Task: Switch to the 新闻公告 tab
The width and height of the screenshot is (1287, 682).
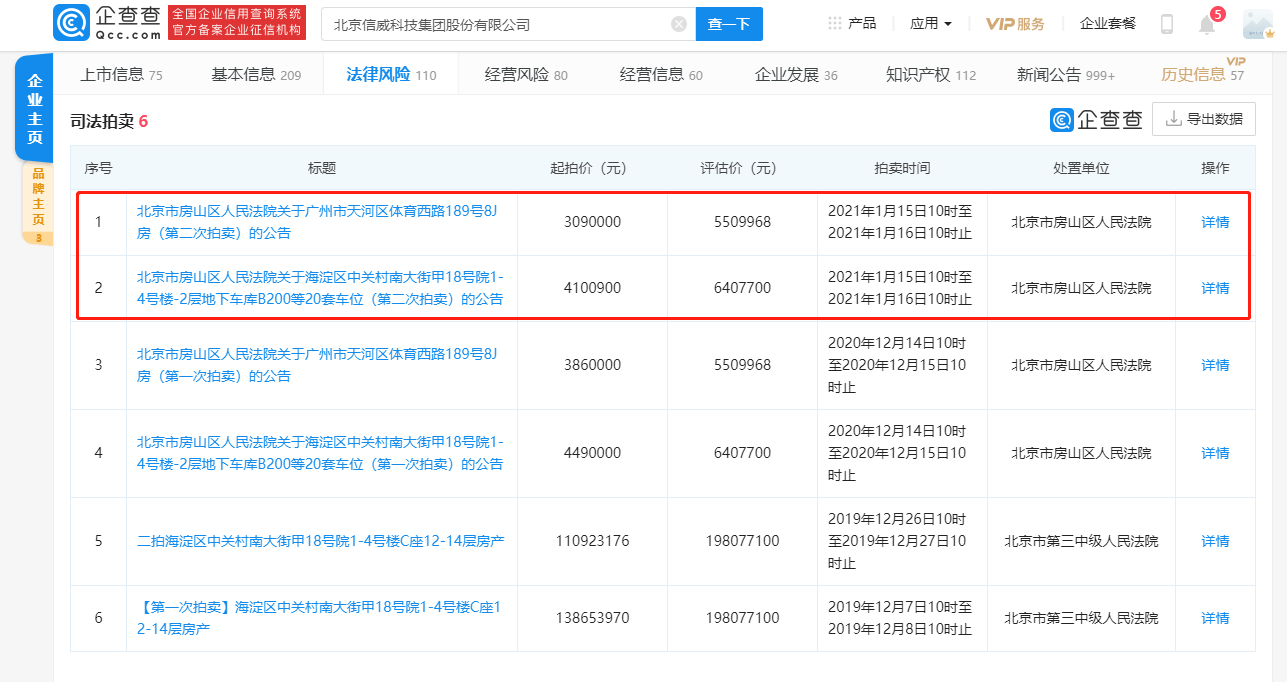Action: (x=1066, y=74)
